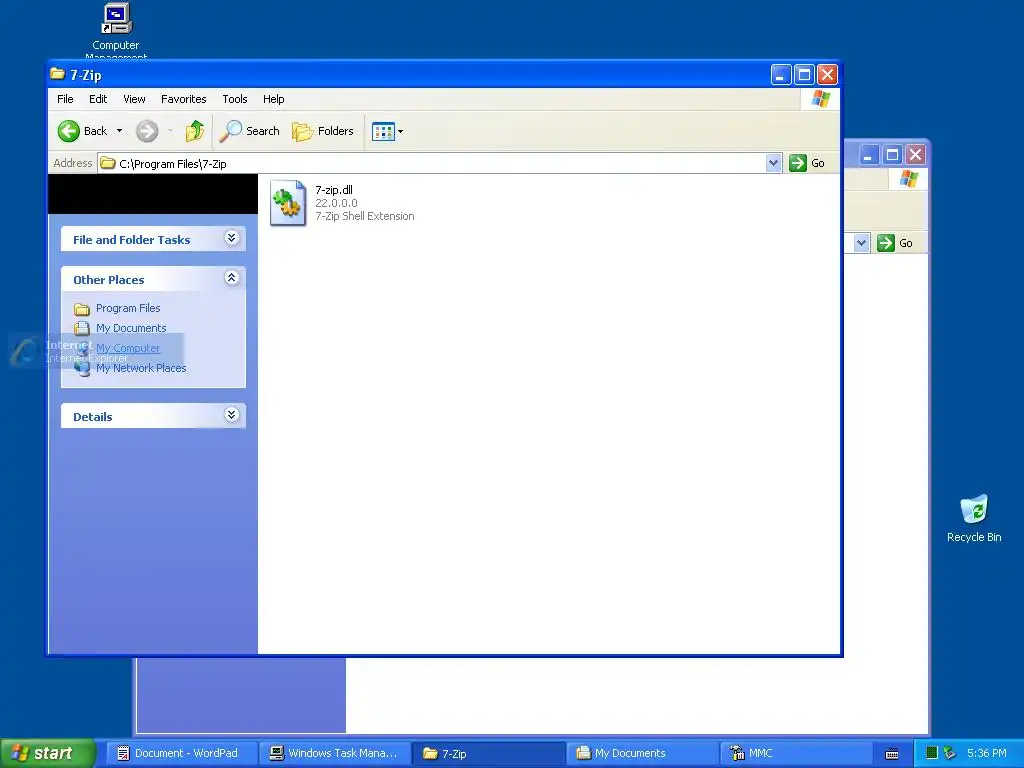Click the folder icon in the address field
This screenshot has height=768, width=1024.
point(108,163)
